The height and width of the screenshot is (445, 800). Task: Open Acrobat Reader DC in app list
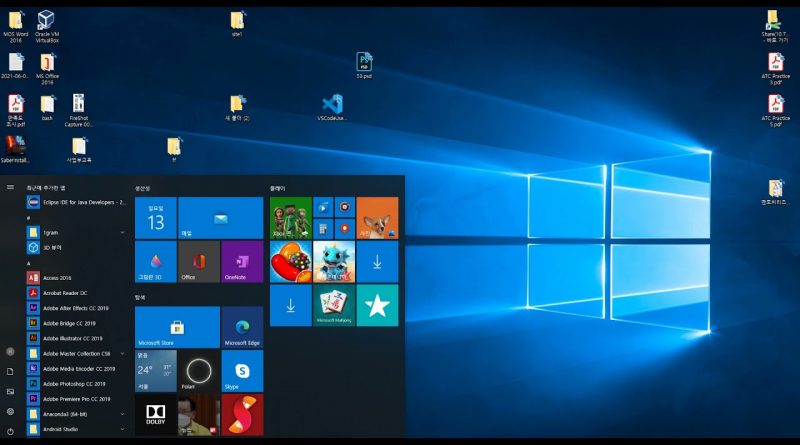(77, 293)
